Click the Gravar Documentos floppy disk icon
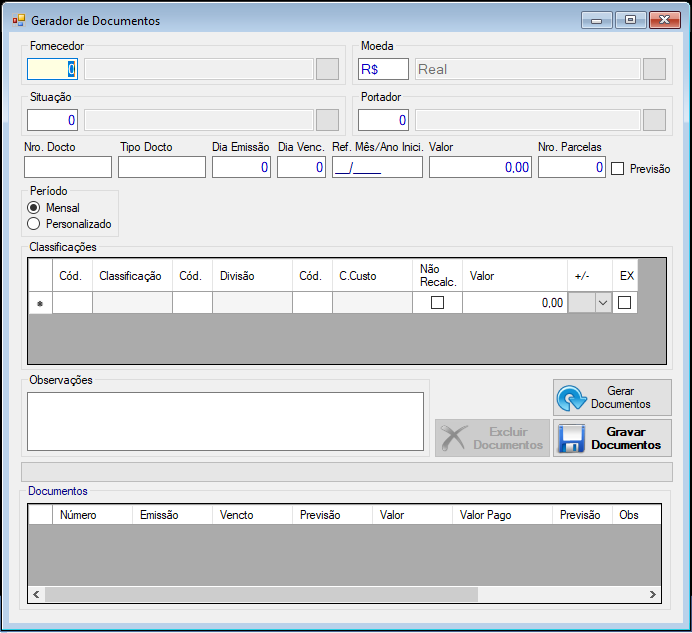The image size is (692, 633). (x=572, y=438)
